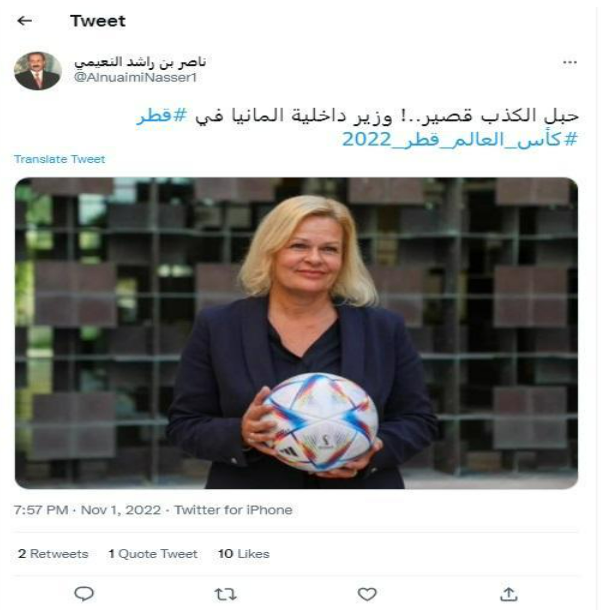
Task: Open the @AlnuaimiNasser1 handle
Action: [x=135, y=77]
